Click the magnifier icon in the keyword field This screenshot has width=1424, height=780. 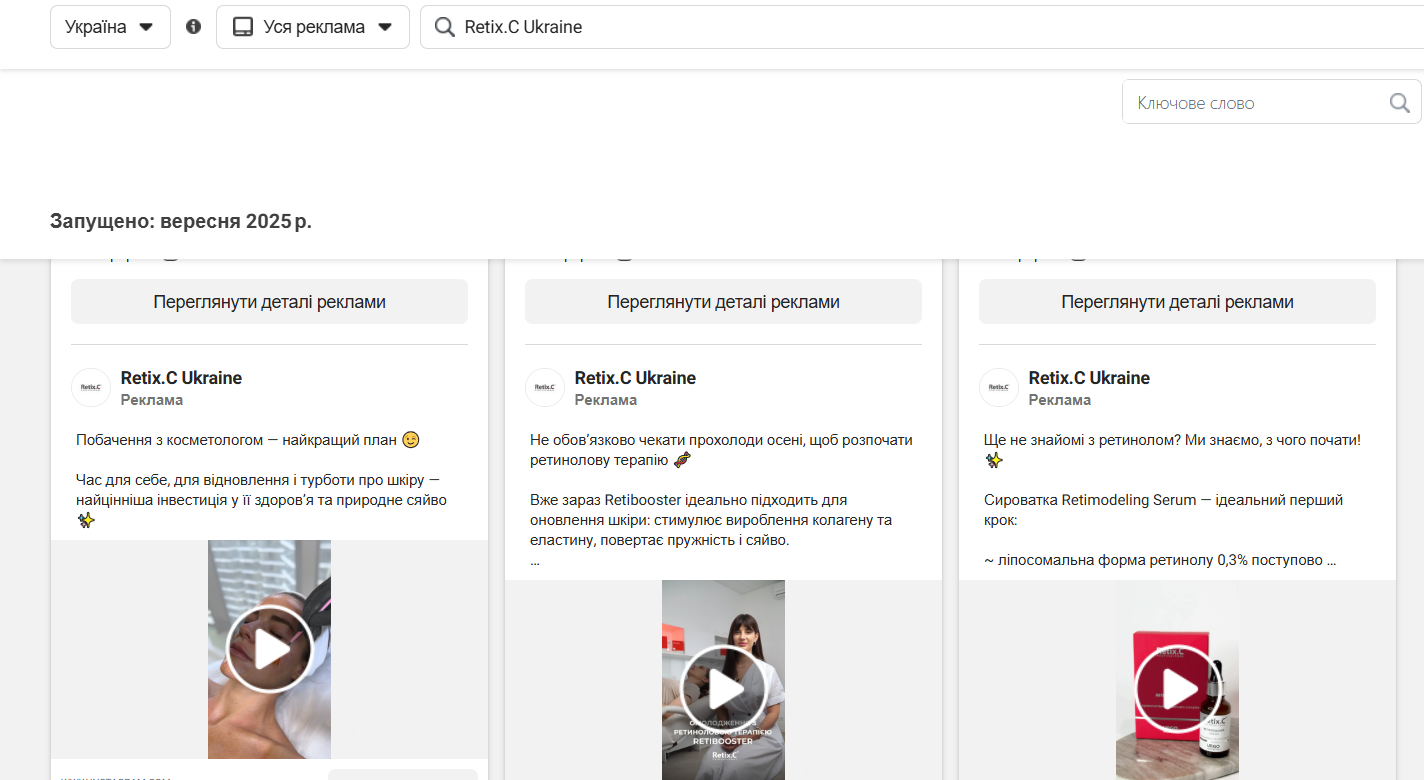(1400, 102)
